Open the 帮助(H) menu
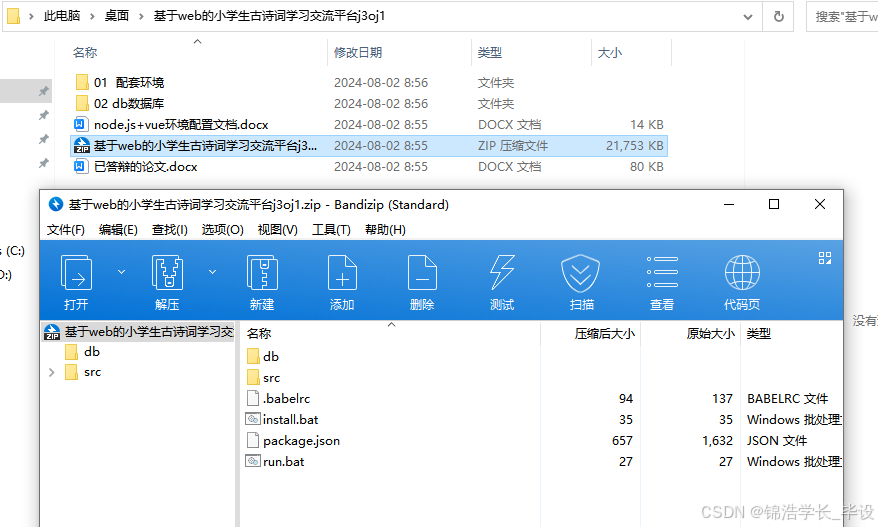 pos(385,230)
